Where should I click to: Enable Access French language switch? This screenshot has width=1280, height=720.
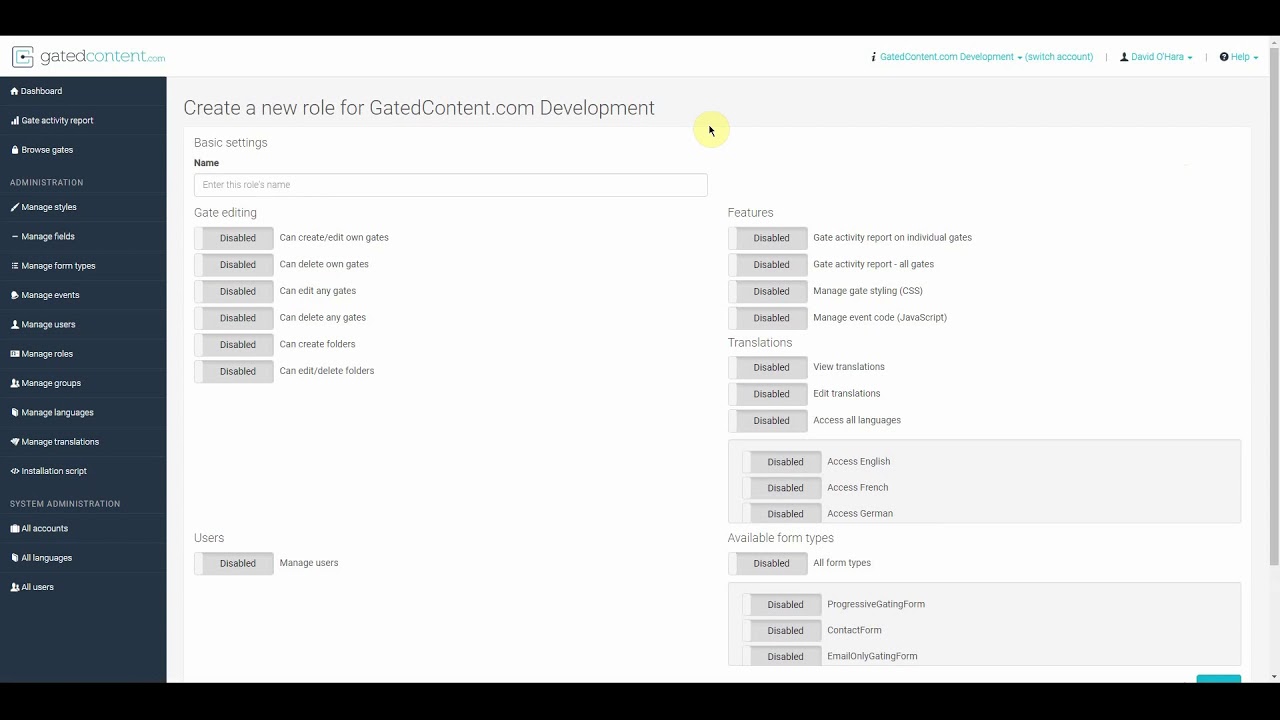coord(782,488)
